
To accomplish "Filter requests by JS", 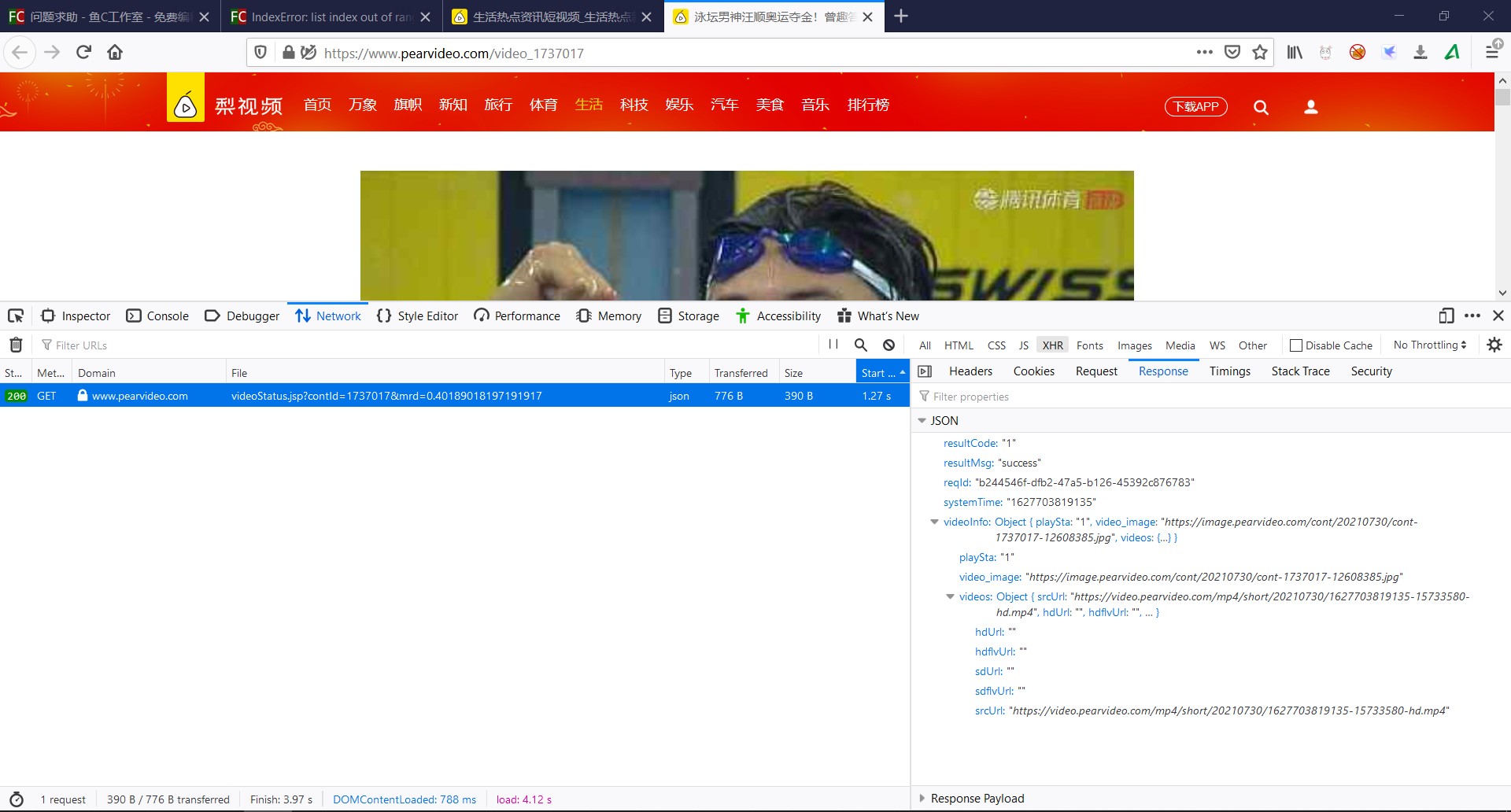I will coord(1023,345).
